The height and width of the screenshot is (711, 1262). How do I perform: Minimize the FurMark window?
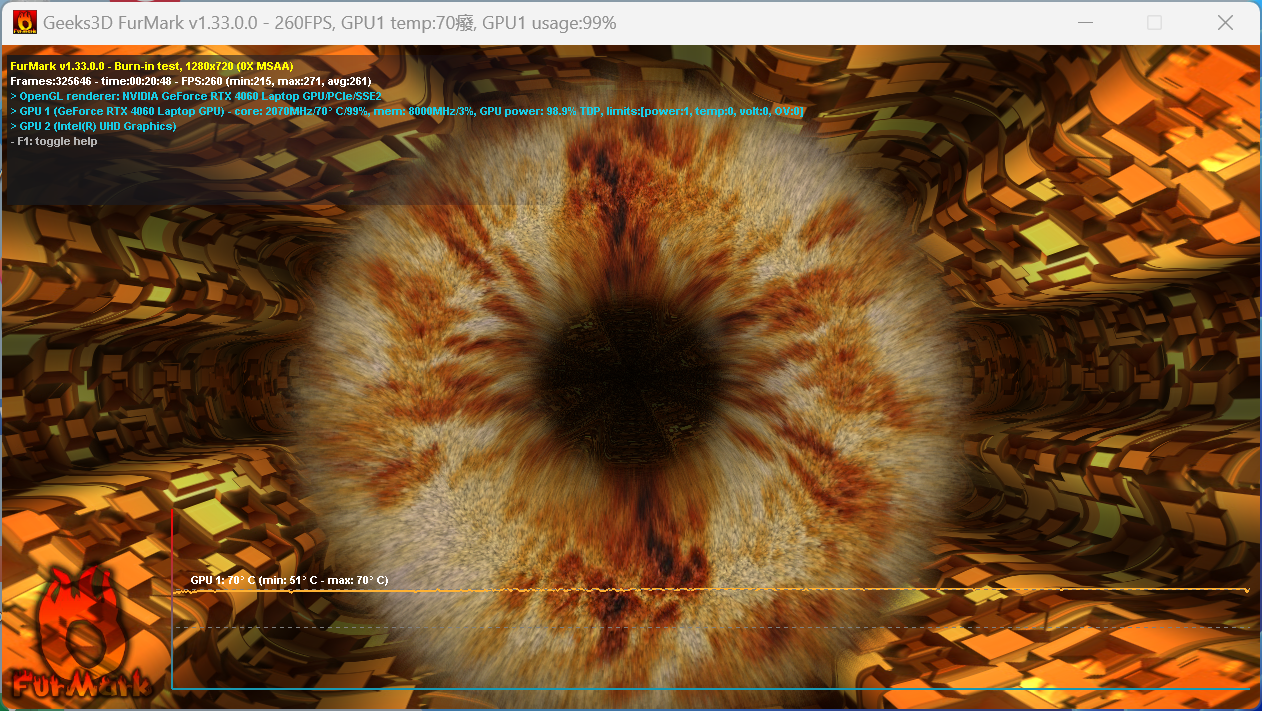(1084, 22)
